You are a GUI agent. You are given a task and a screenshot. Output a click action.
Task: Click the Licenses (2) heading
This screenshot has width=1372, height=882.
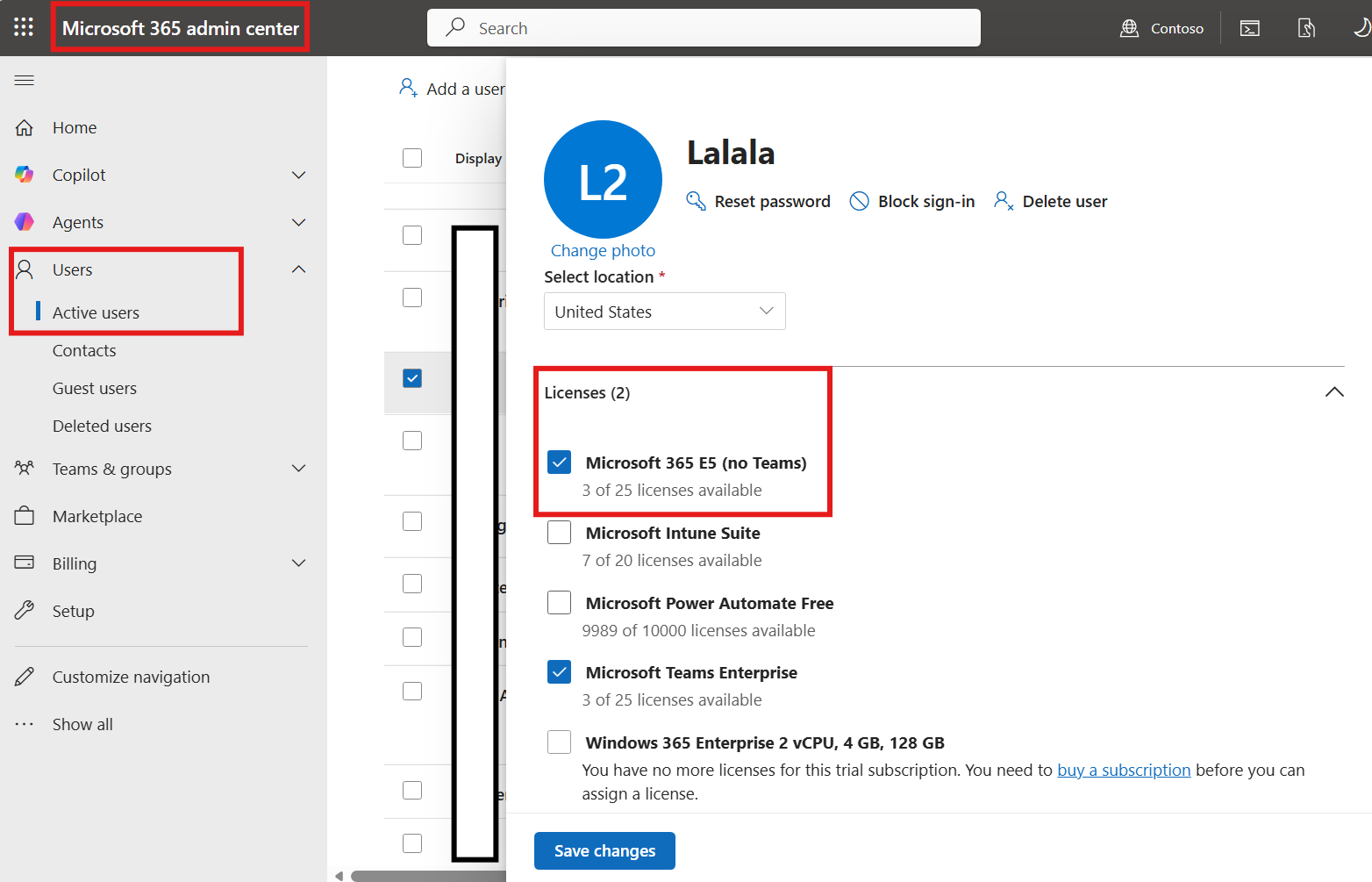click(x=587, y=392)
